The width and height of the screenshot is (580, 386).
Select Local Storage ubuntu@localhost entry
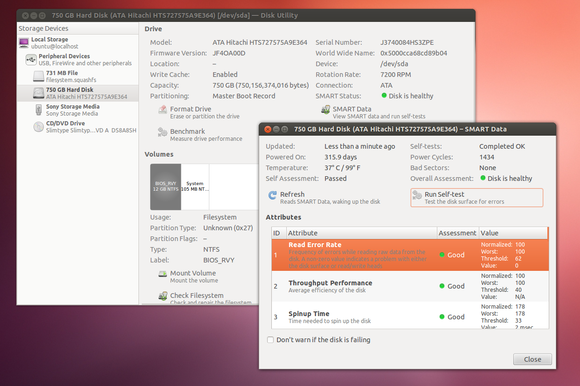coord(78,43)
